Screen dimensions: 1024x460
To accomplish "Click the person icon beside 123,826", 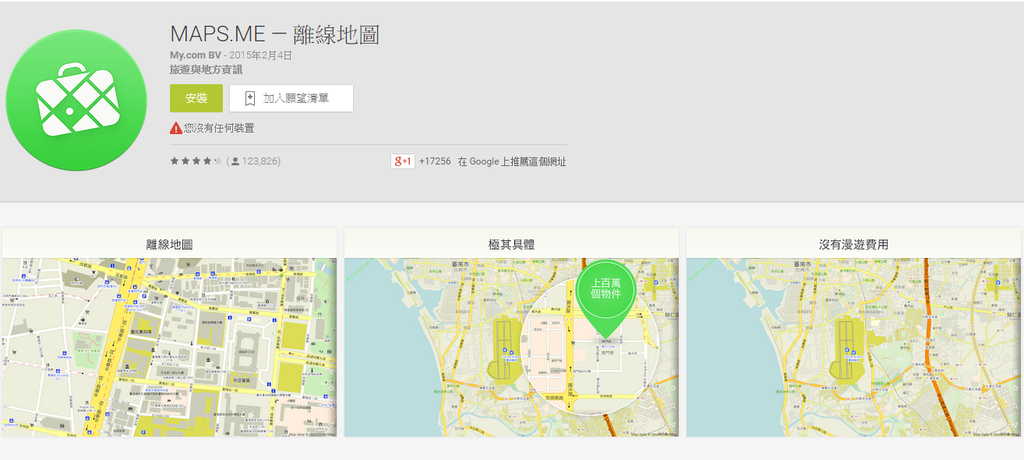I will click(x=234, y=161).
